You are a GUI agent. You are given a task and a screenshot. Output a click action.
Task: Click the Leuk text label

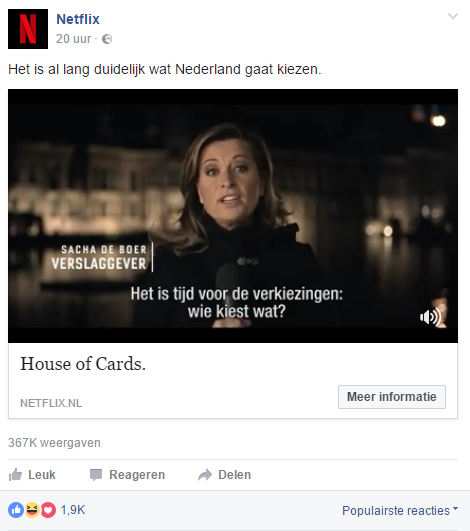pyautogui.click(x=42, y=475)
